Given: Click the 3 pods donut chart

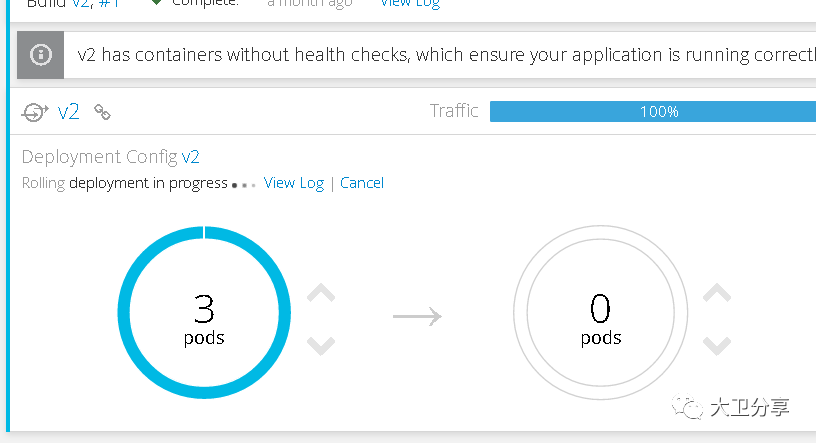Looking at the screenshot, I should coord(204,312).
